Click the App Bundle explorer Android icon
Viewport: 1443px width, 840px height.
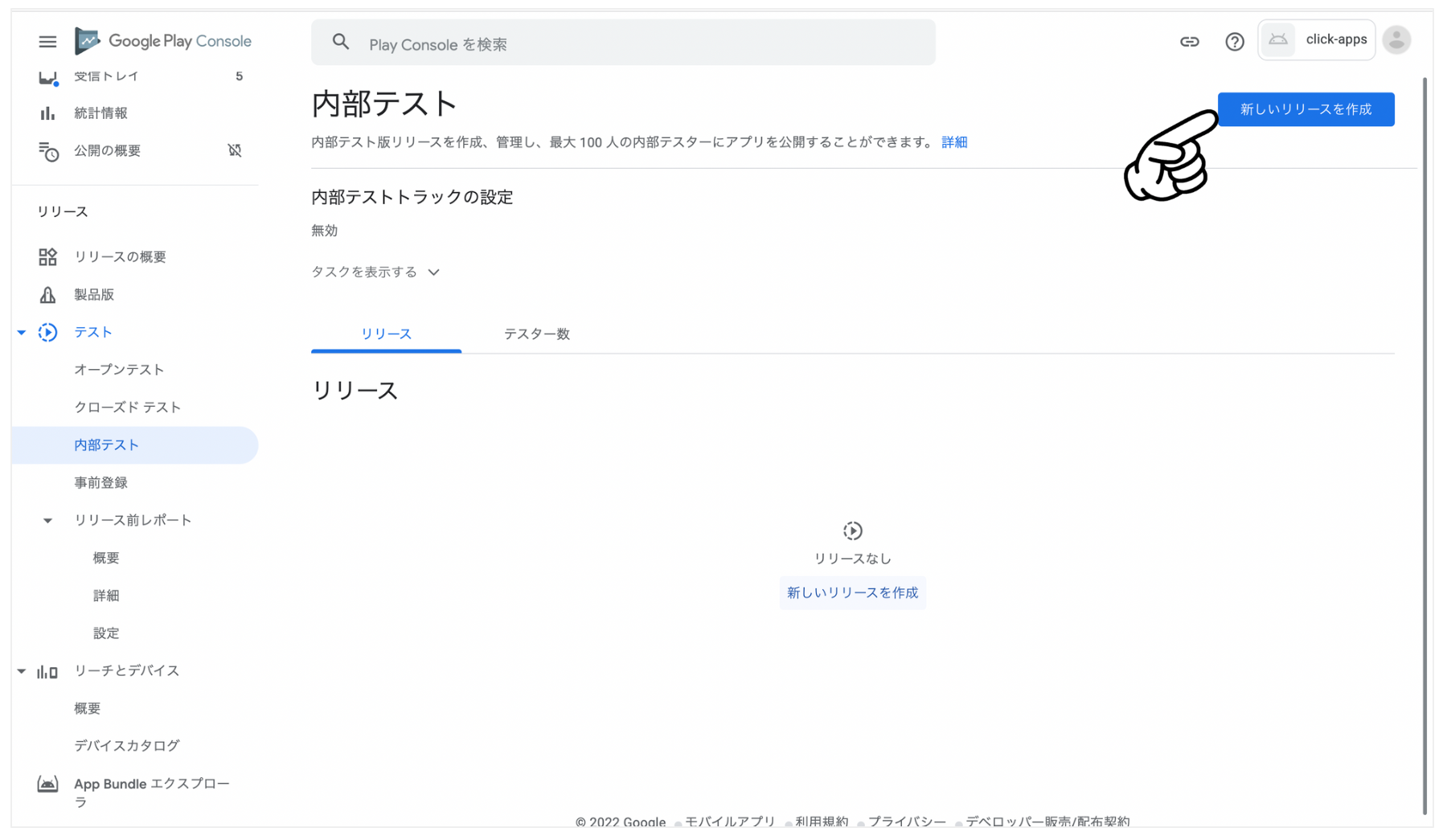click(x=47, y=784)
